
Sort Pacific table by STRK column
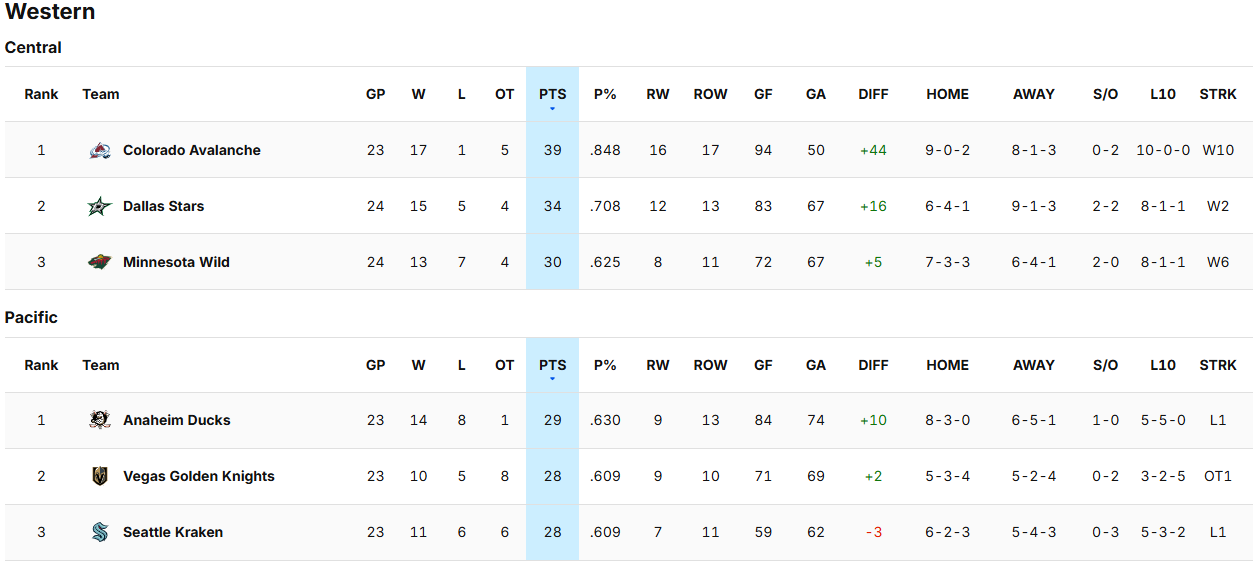pos(1217,365)
